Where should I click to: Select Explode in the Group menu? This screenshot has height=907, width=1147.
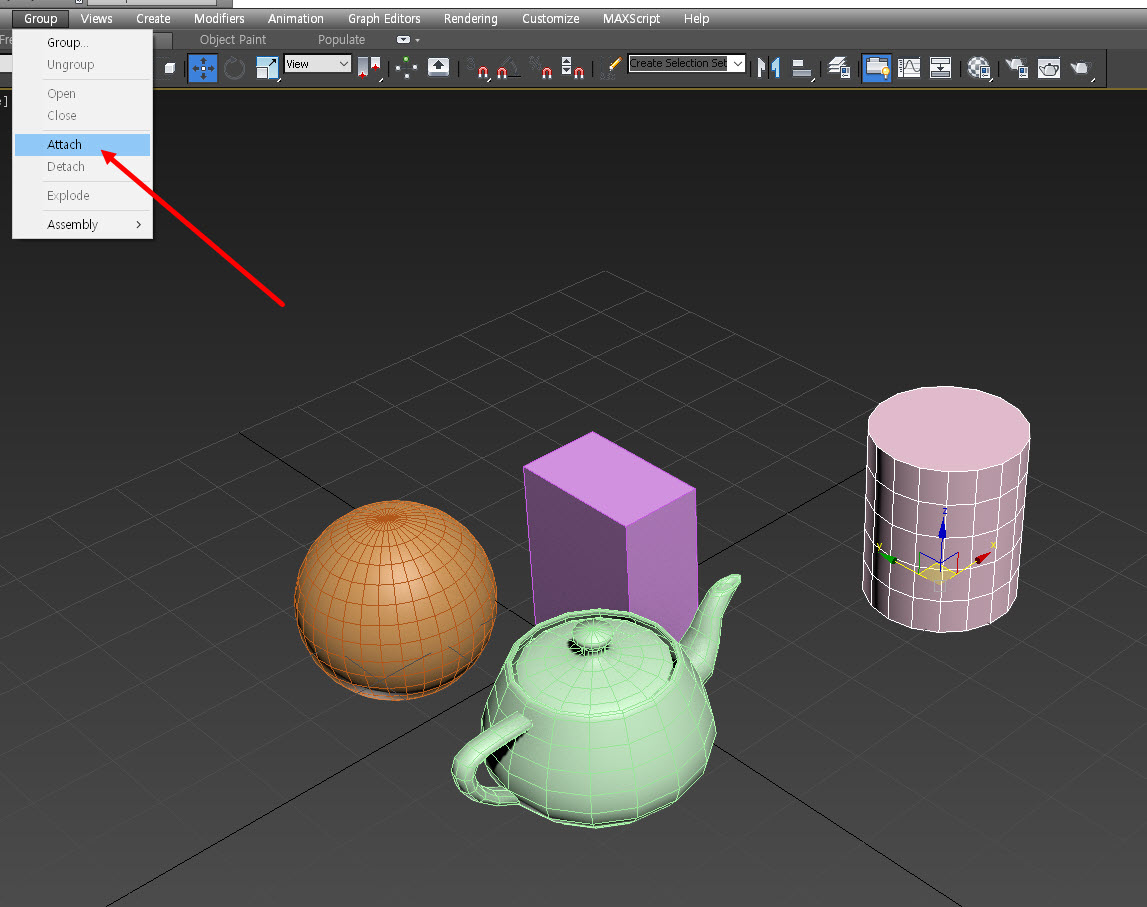[x=82, y=195]
